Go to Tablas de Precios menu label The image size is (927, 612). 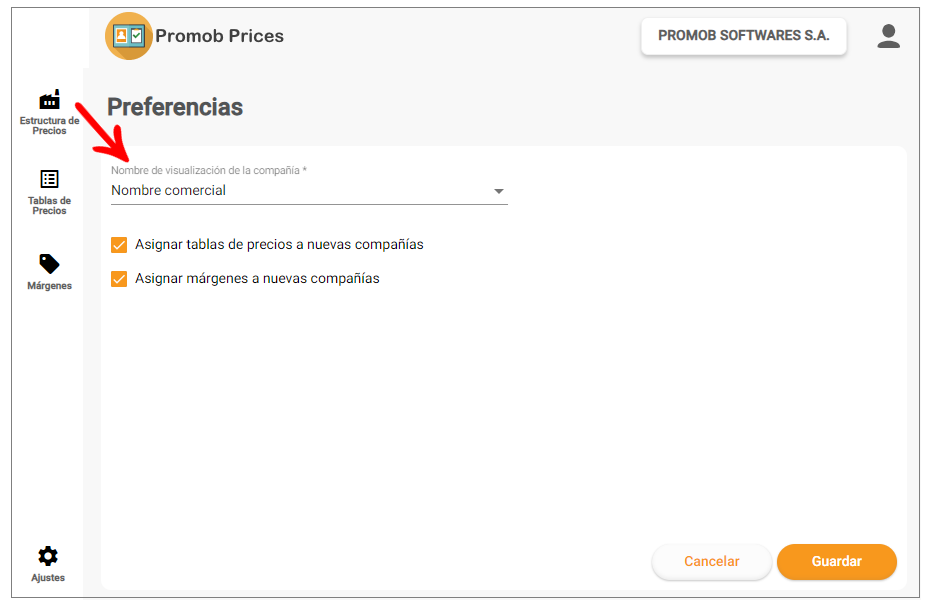(x=49, y=205)
